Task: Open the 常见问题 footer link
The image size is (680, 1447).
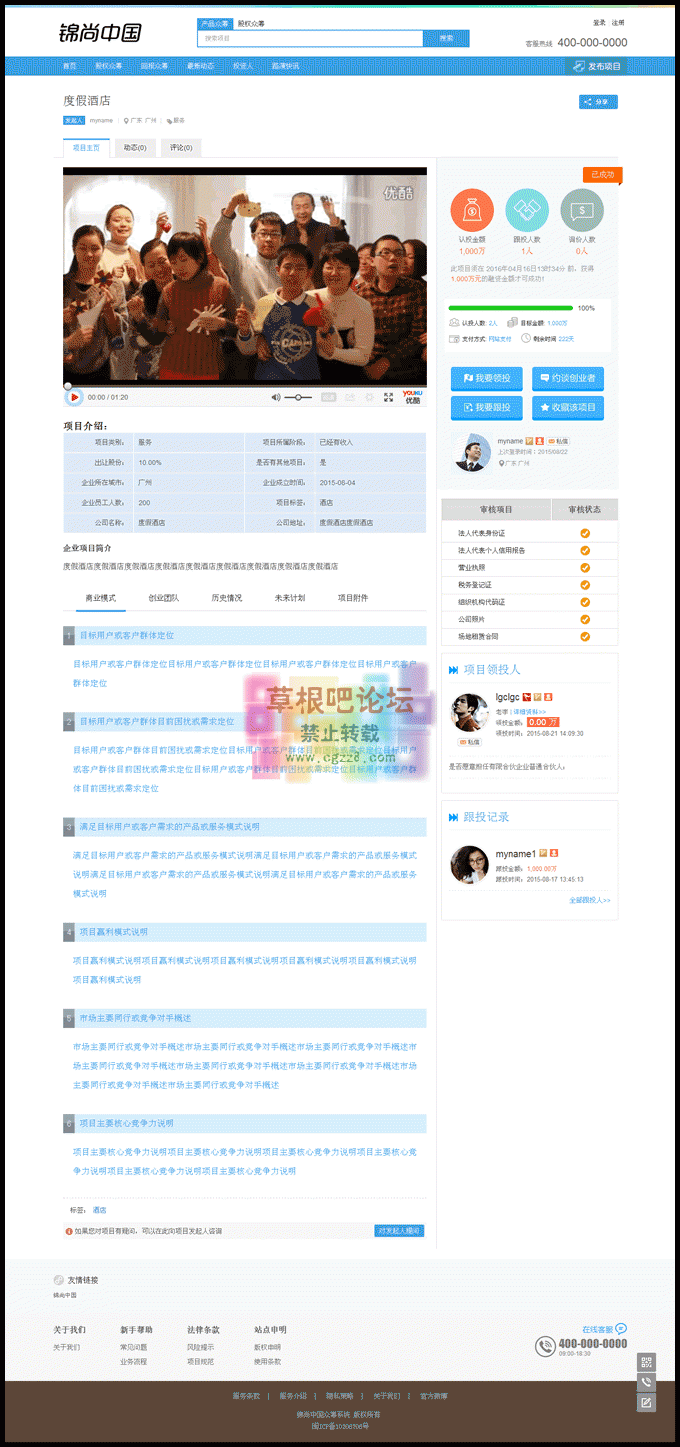Action: coord(133,1347)
